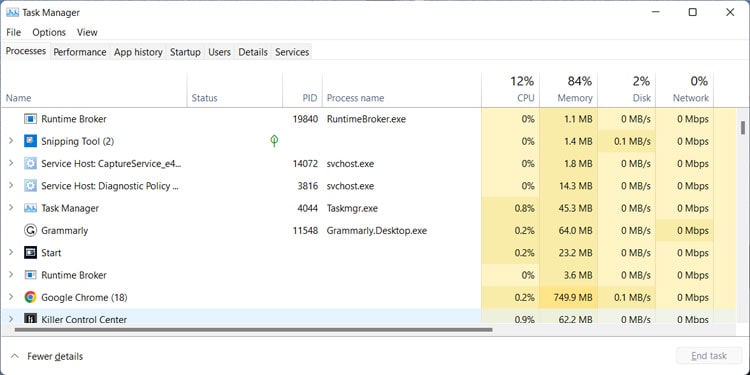Select the Killer Control Center row name

[84, 319]
